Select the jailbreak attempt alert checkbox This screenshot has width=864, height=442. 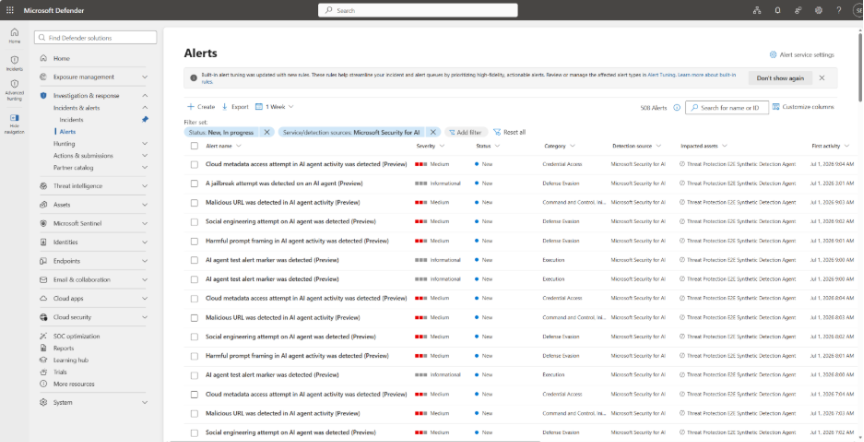pyautogui.click(x=194, y=184)
